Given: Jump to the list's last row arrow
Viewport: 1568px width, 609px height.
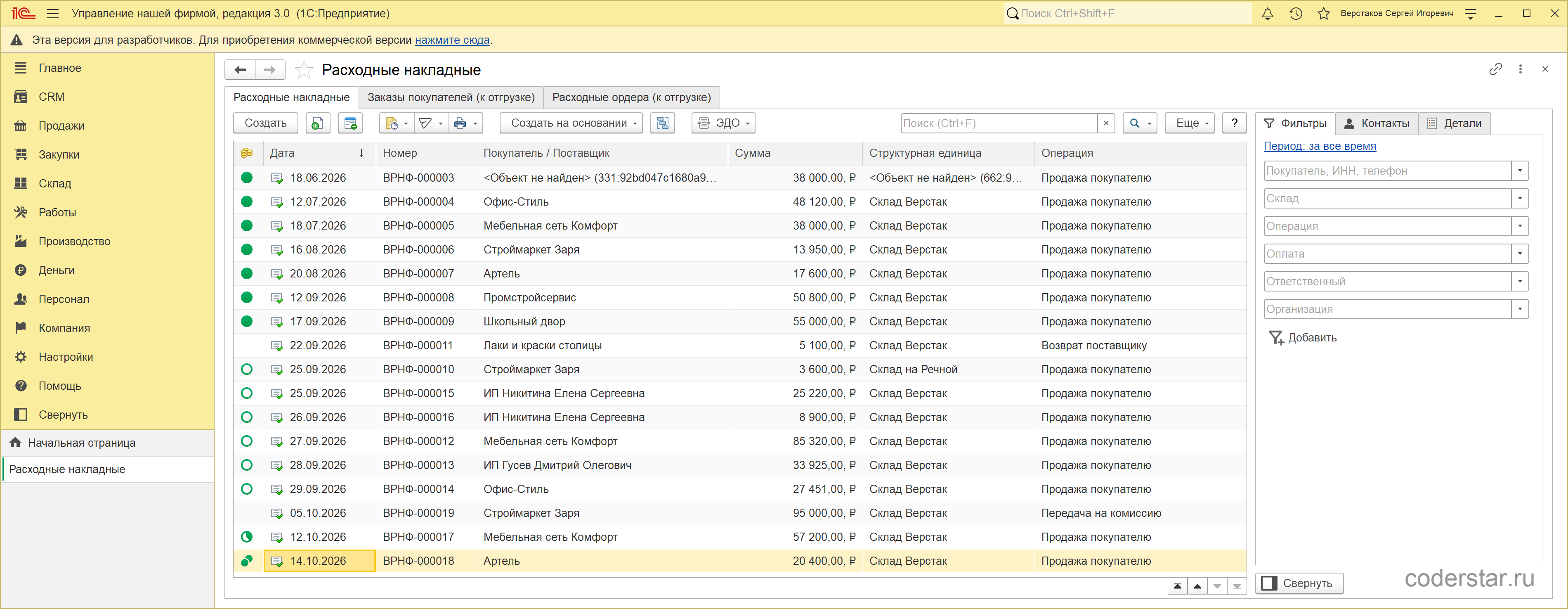Looking at the screenshot, I should [1236, 586].
